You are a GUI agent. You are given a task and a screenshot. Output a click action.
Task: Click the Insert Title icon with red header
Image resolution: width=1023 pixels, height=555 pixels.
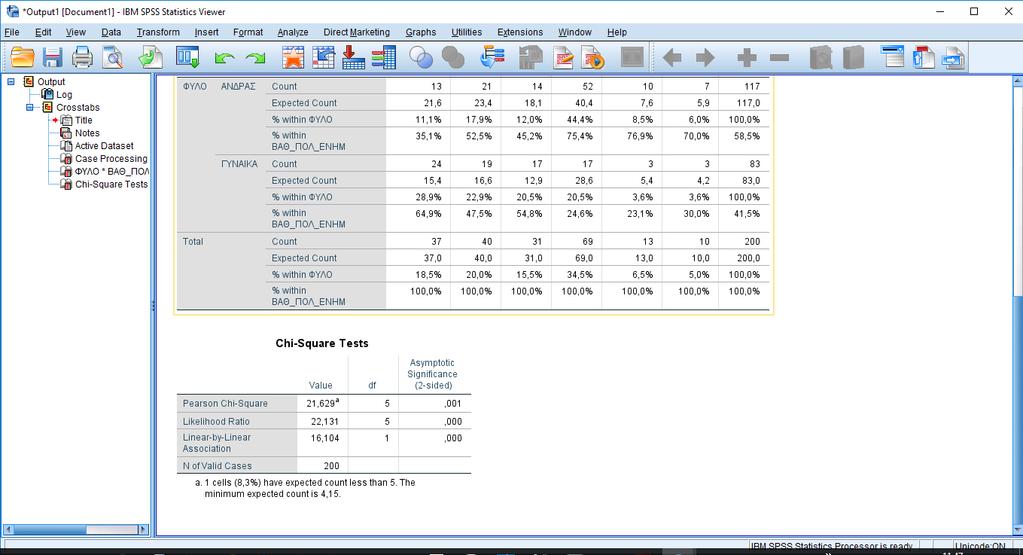[923, 58]
